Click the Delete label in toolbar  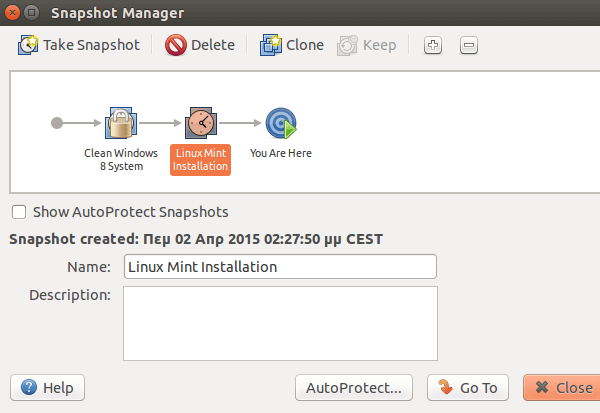(x=213, y=45)
